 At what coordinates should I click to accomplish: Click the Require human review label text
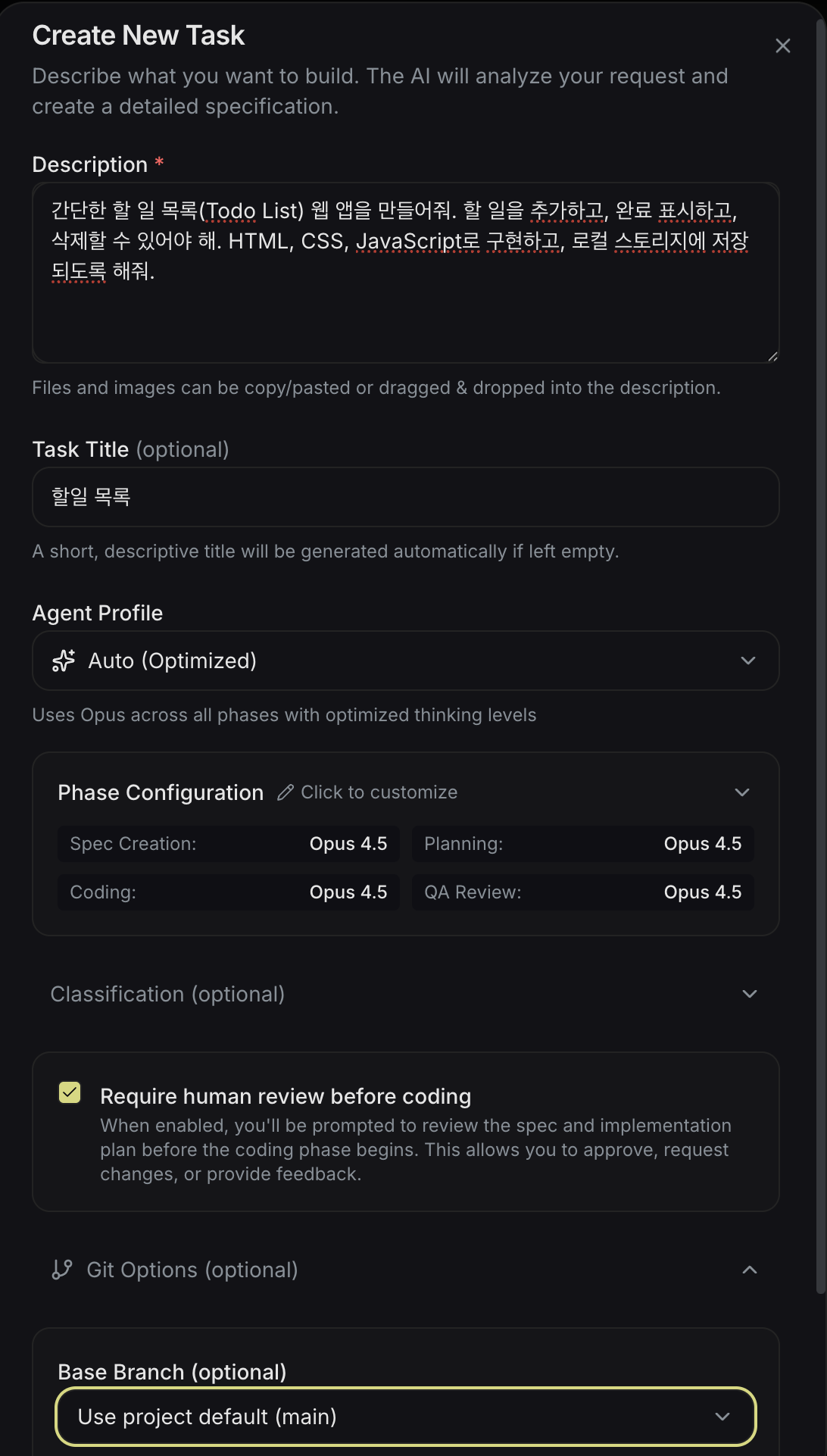(286, 1096)
